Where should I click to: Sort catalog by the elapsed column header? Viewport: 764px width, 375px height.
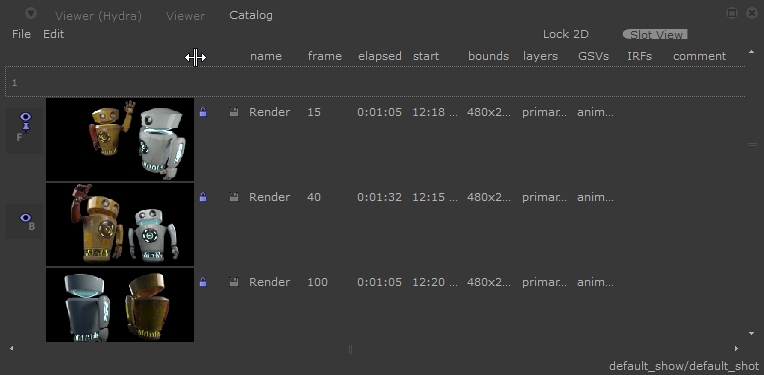(380, 56)
